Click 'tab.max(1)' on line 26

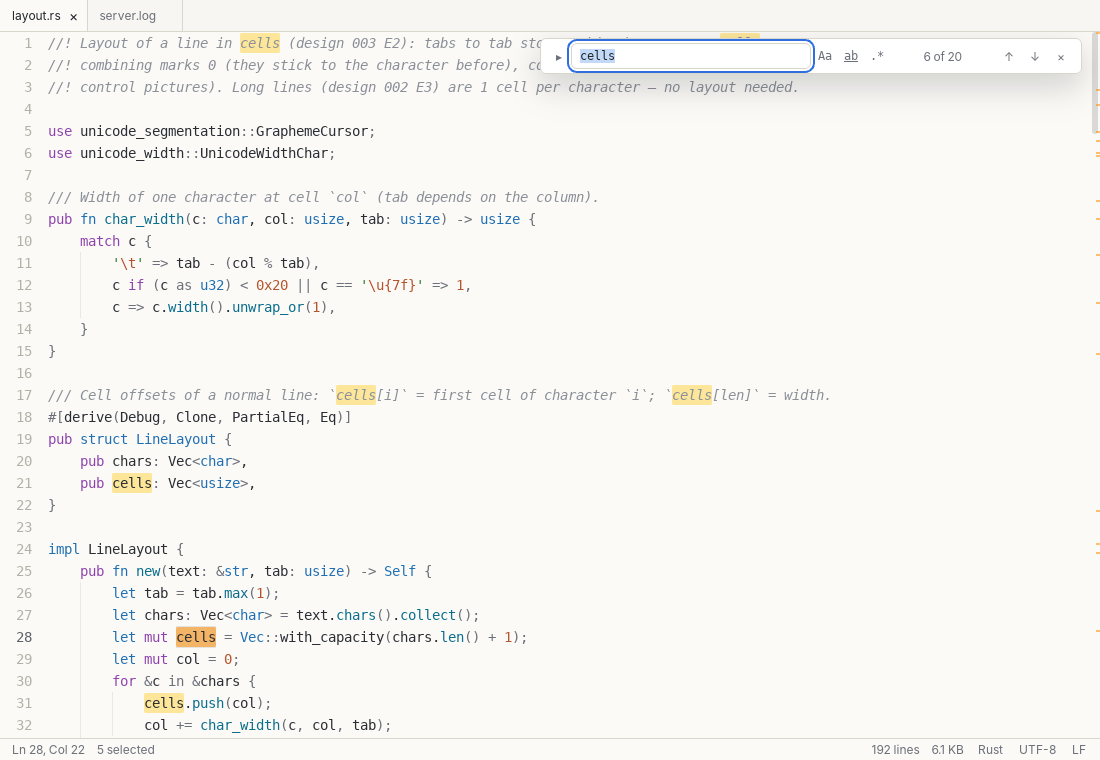click(232, 594)
